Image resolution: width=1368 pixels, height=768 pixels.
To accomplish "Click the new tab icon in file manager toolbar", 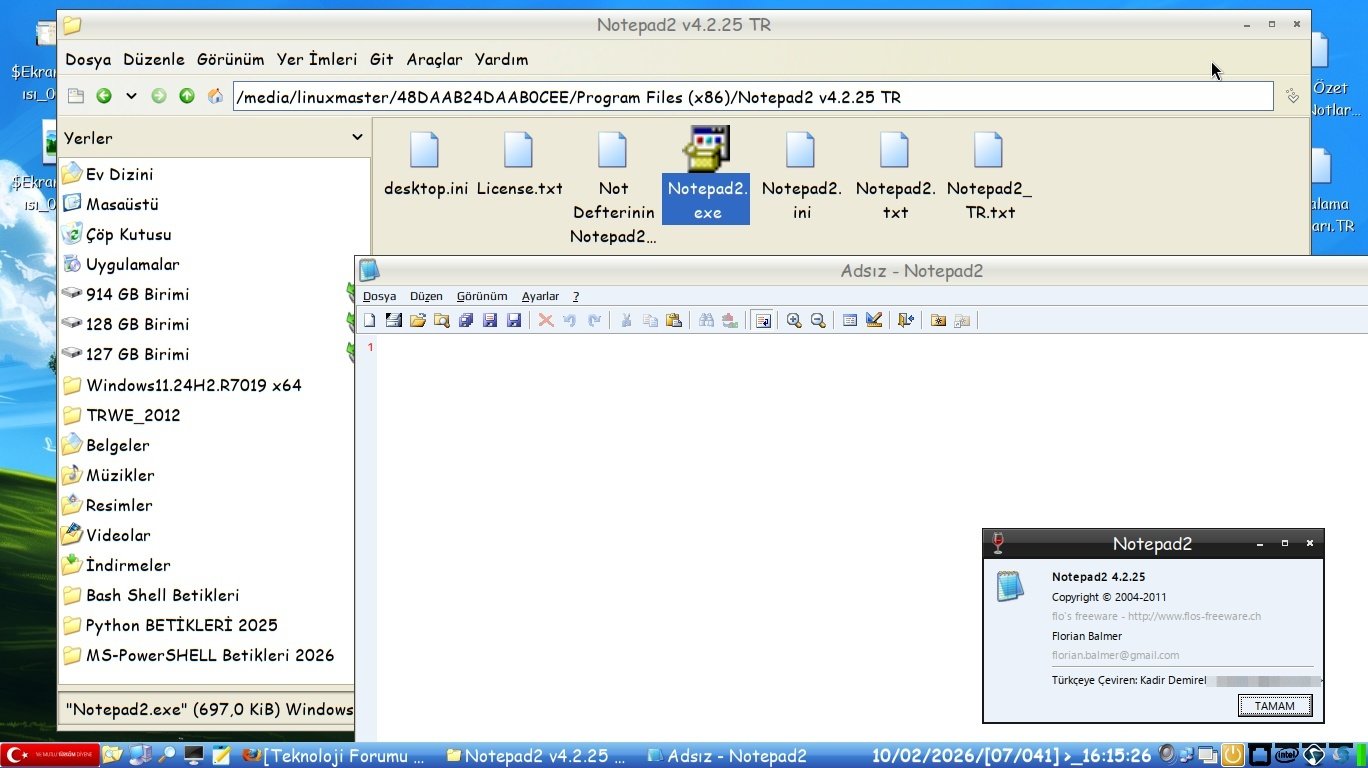I will [76, 96].
